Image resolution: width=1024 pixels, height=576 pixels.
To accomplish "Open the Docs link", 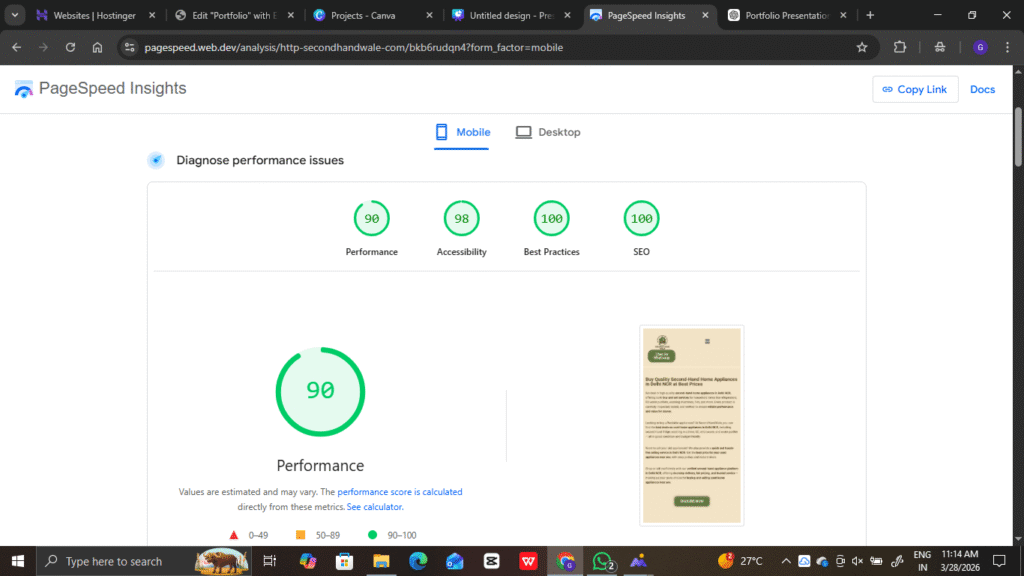I will click(982, 89).
